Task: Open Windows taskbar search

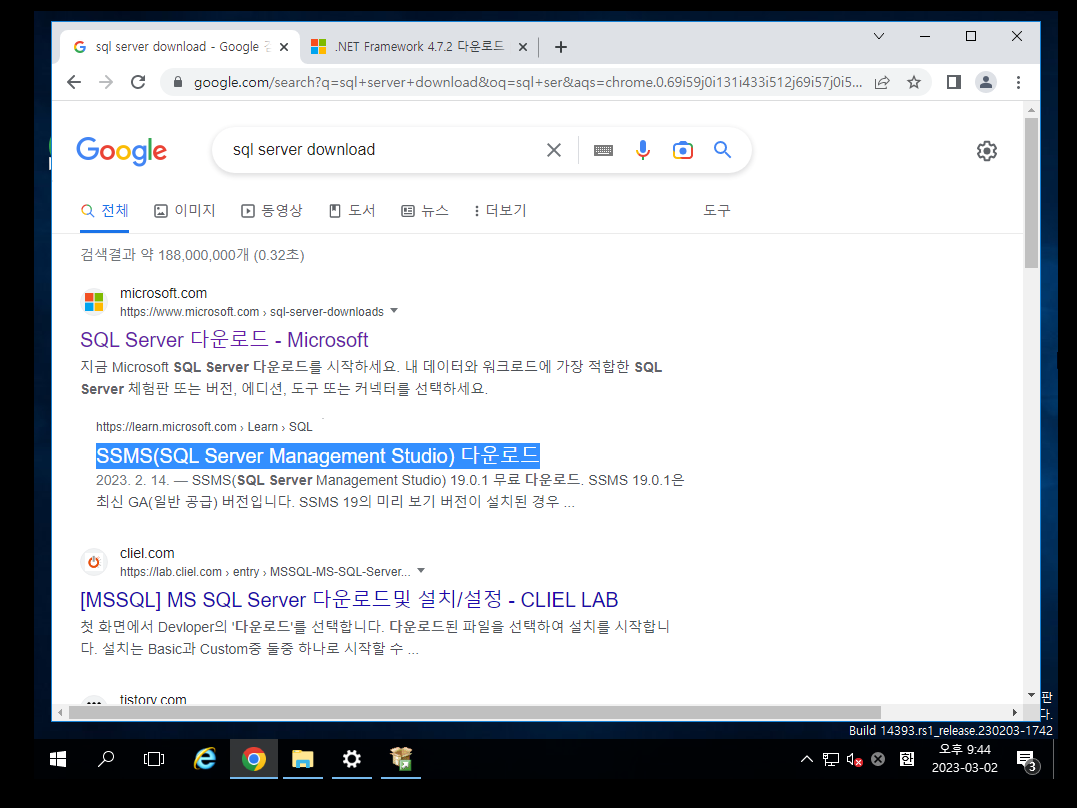Action: pyautogui.click(x=106, y=759)
